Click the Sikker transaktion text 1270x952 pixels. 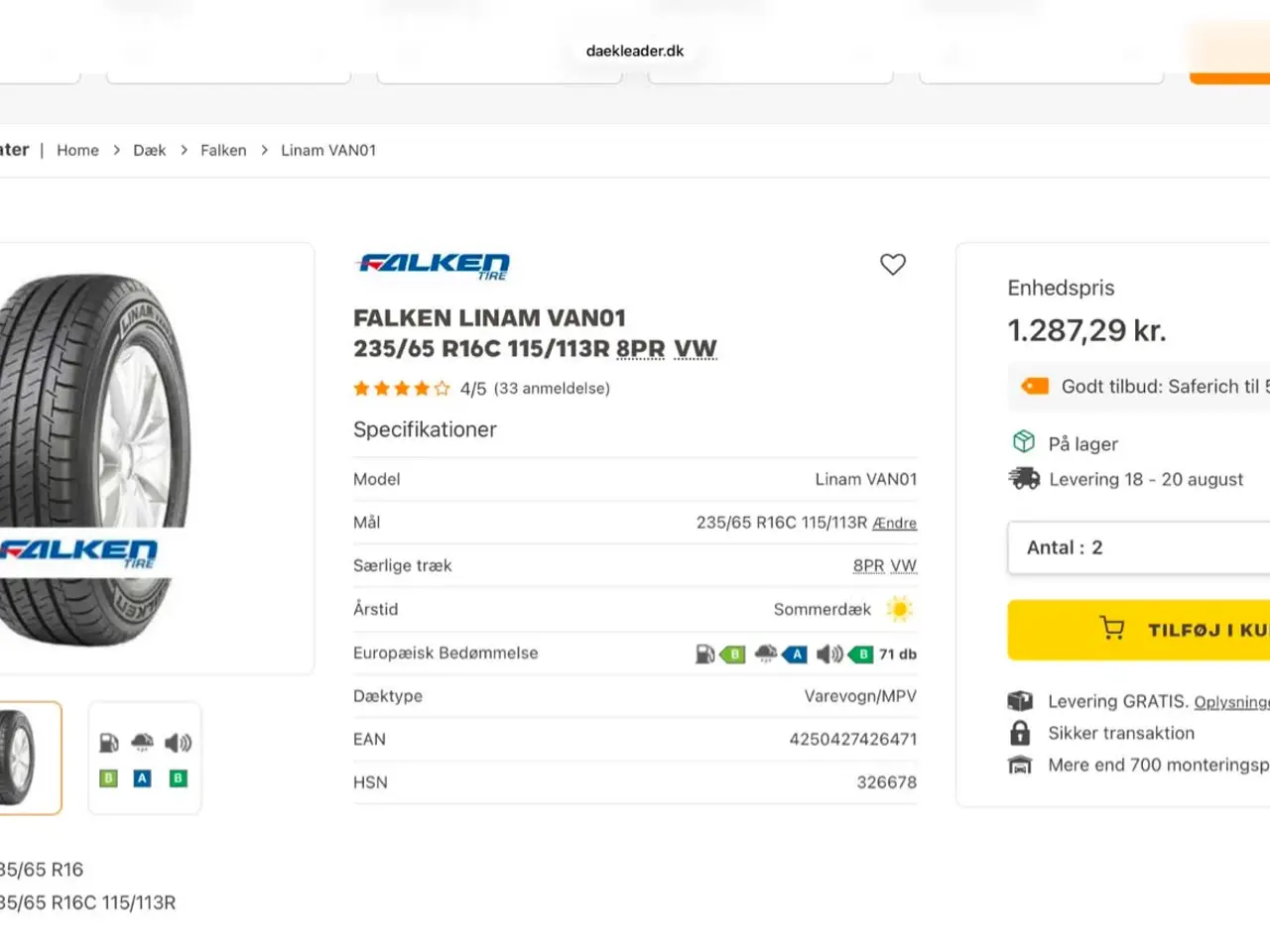pos(1121,733)
